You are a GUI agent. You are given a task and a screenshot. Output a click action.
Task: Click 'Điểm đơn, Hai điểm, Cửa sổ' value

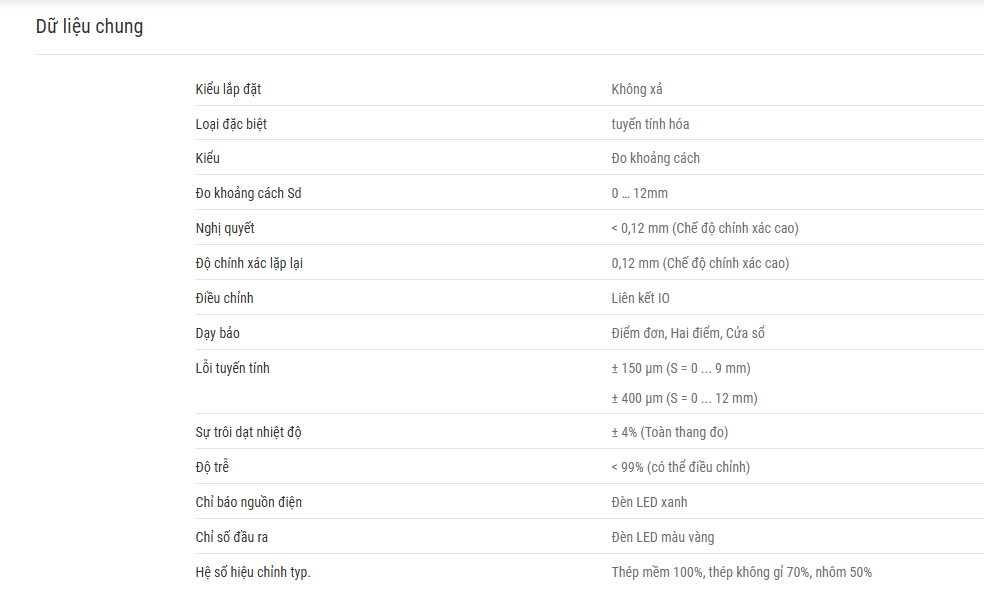coord(688,333)
